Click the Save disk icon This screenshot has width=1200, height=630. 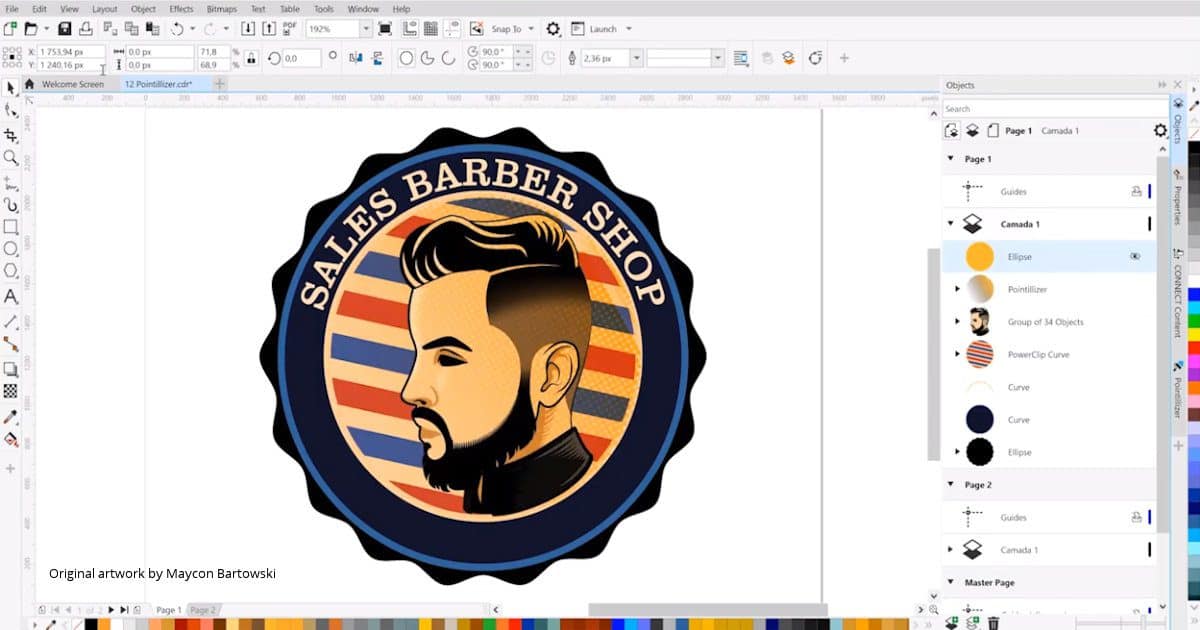tap(65, 29)
